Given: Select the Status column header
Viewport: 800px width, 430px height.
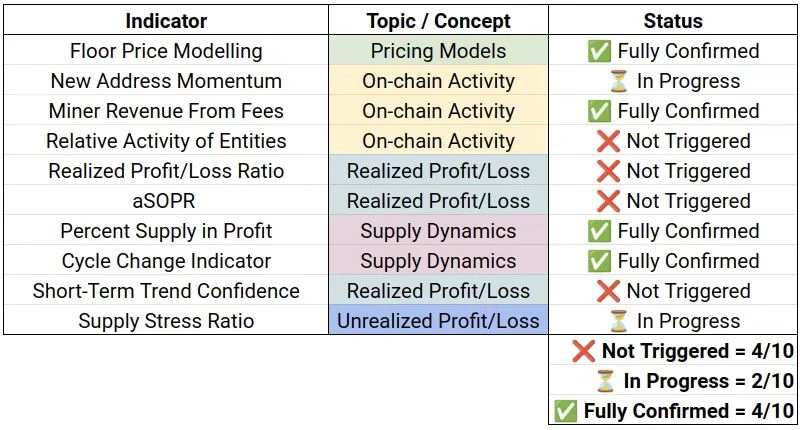Looking at the screenshot, I should [673, 20].
